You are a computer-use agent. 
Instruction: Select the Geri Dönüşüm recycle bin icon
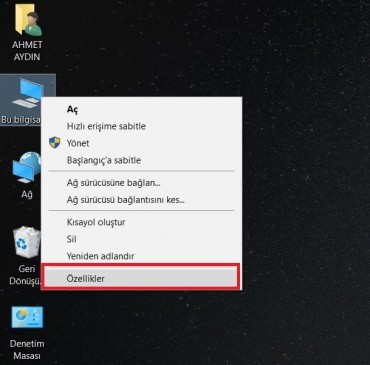click(x=25, y=255)
